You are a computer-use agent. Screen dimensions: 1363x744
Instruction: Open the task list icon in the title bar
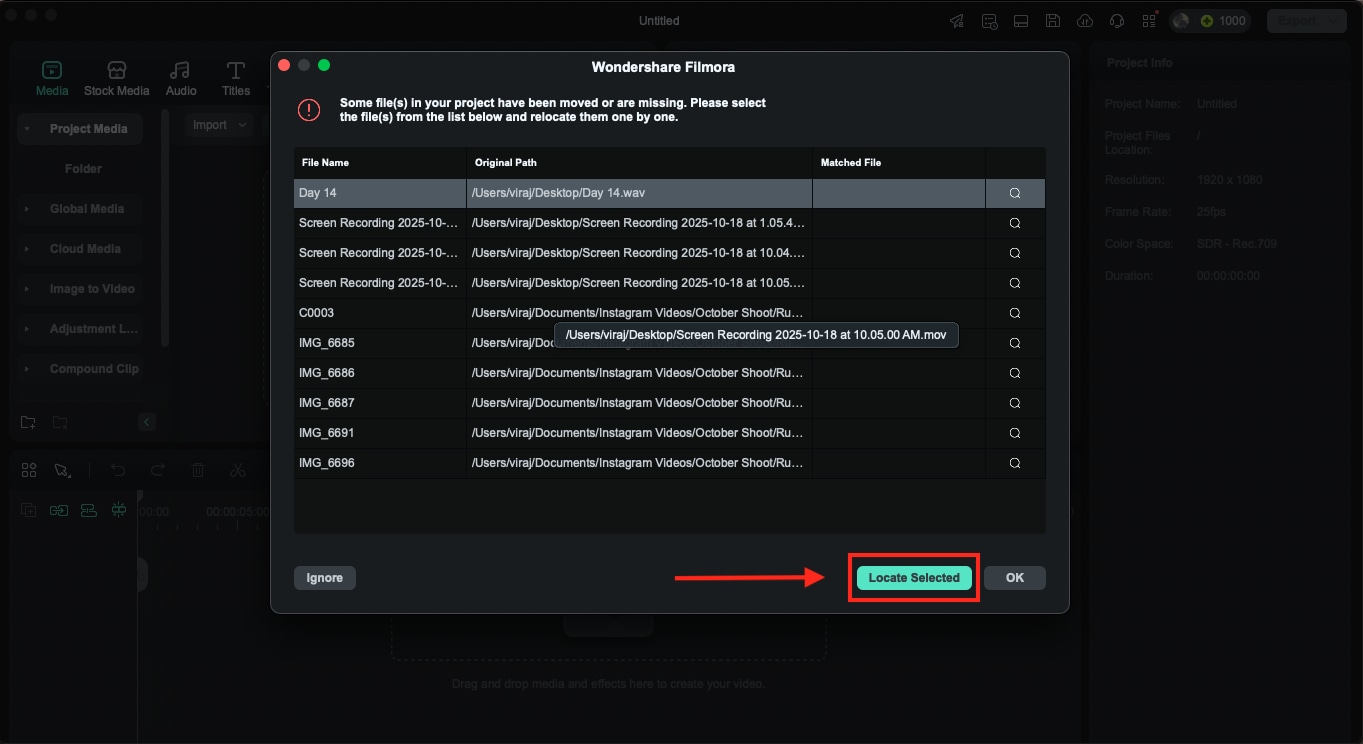pyautogui.click(x=989, y=21)
